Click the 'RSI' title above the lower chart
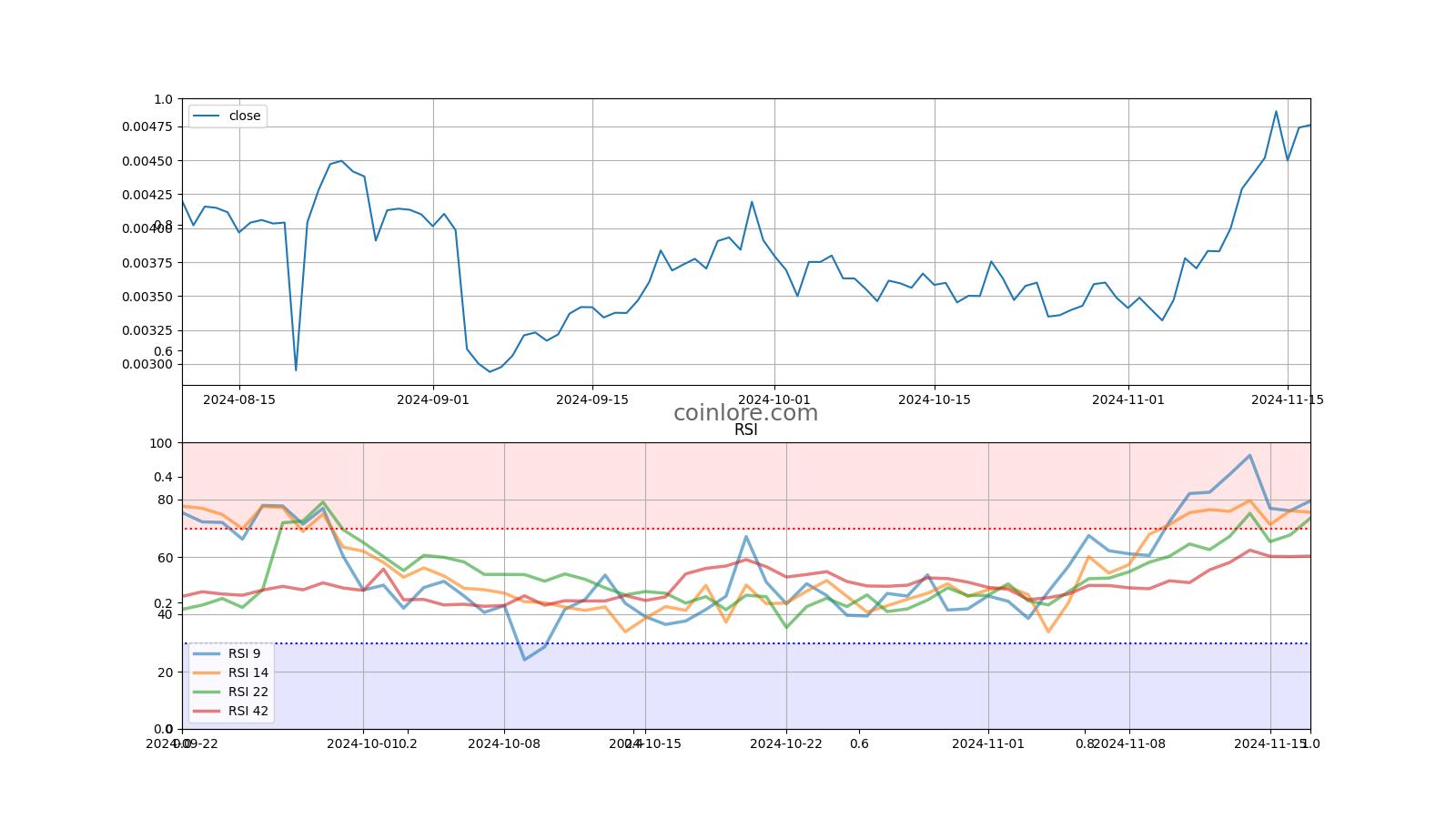This screenshot has height=819, width=1456. pyautogui.click(x=746, y=430)
